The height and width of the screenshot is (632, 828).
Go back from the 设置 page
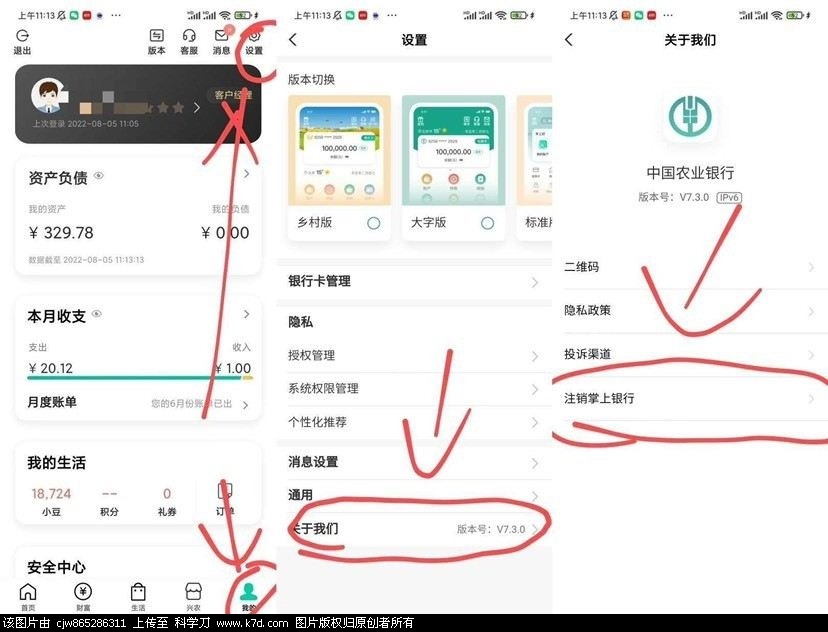[x=294, y=40]
